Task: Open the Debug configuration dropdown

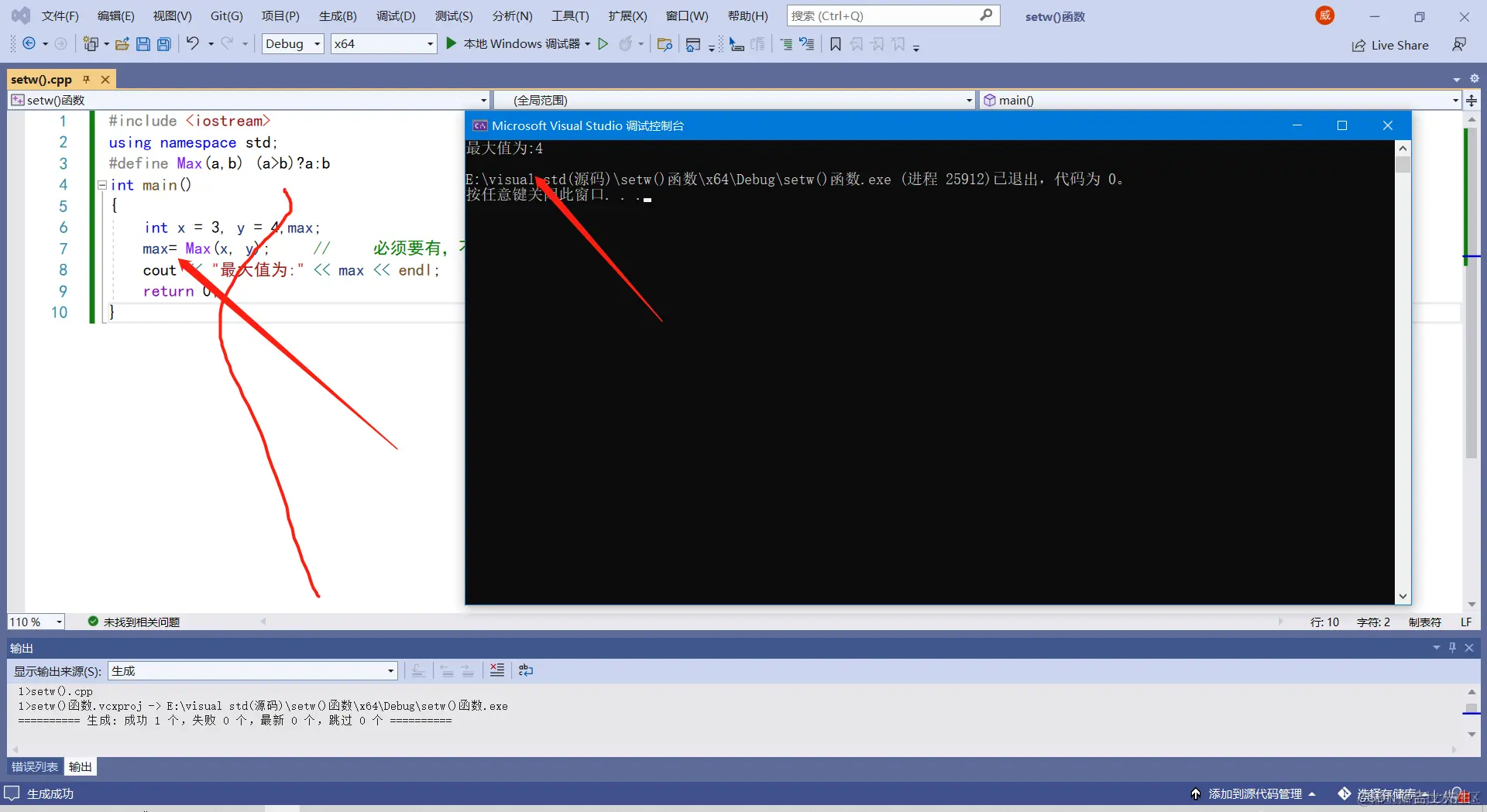Action: pos(293,44)
